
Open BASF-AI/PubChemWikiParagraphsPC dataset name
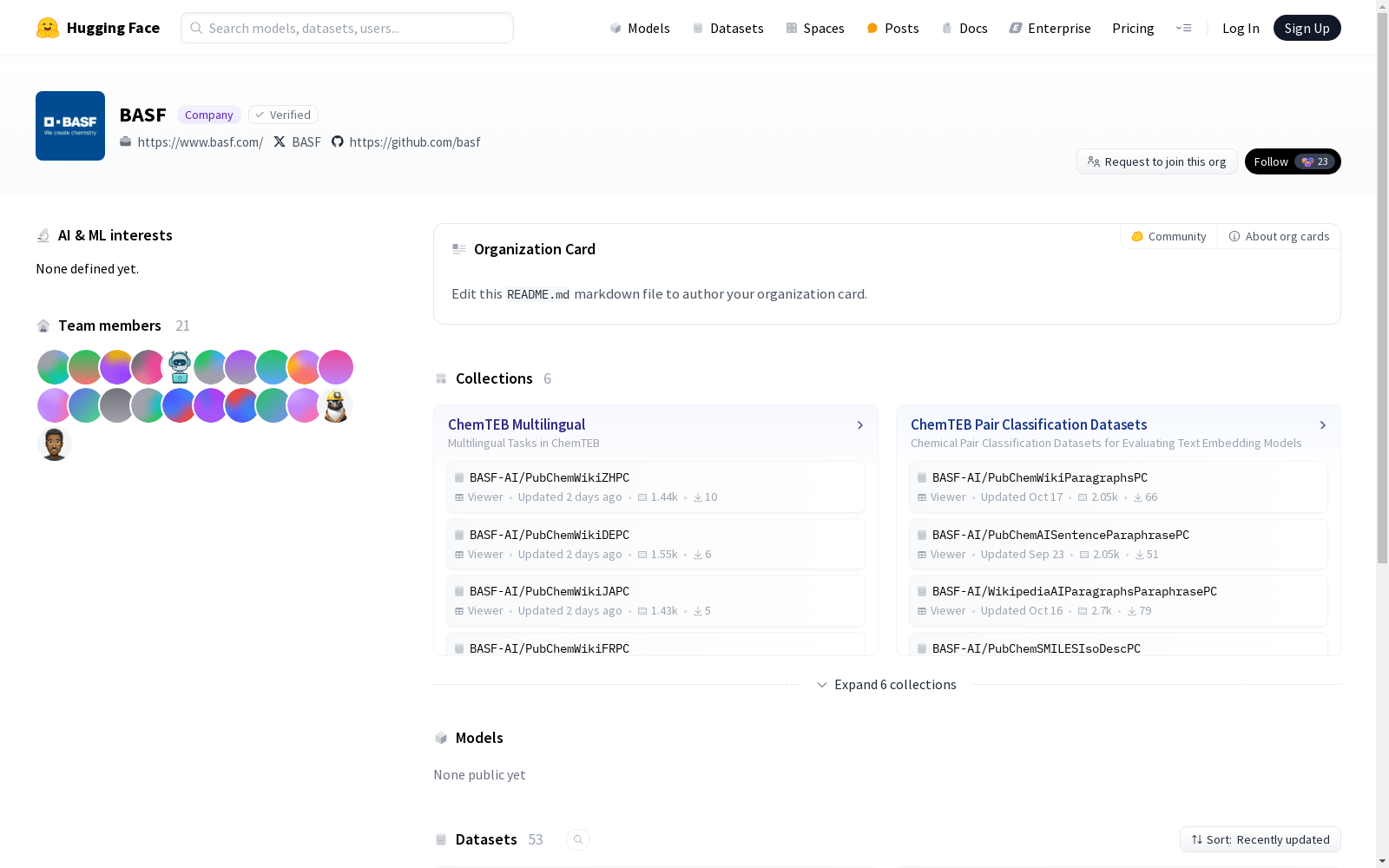pos(1040,477)
